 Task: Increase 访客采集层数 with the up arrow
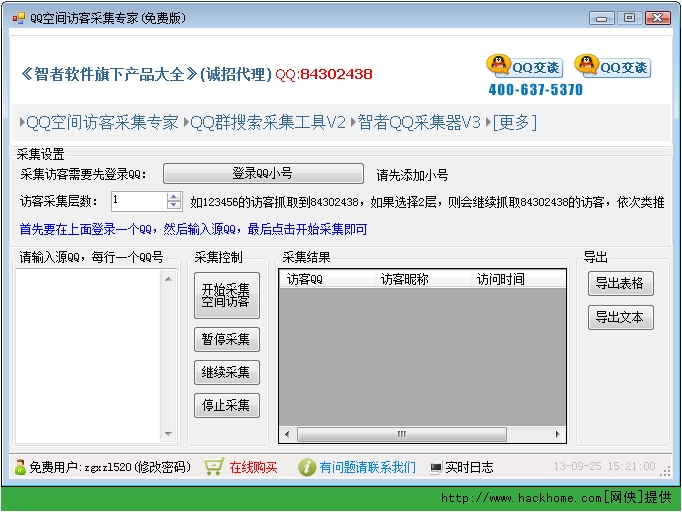coord(174,196)
